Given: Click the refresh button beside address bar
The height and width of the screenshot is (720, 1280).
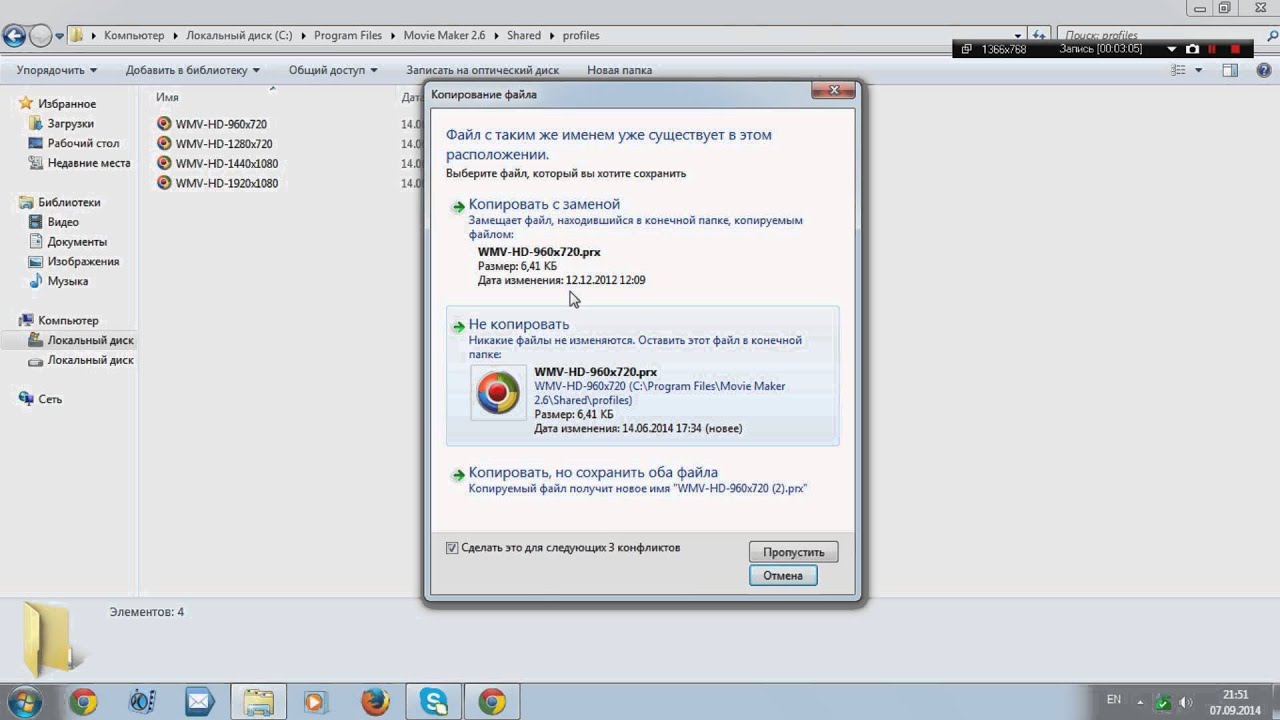Looking at the screenshot, I should [x=1040, y=35].
